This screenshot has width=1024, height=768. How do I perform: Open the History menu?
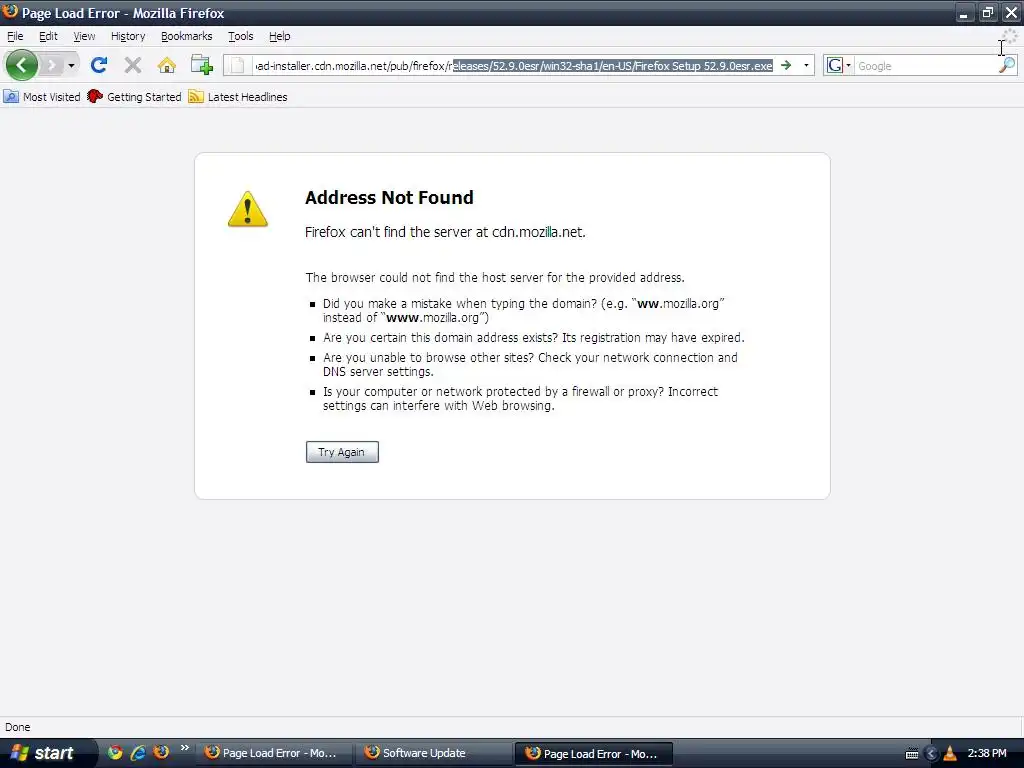(x=128, y=36)
